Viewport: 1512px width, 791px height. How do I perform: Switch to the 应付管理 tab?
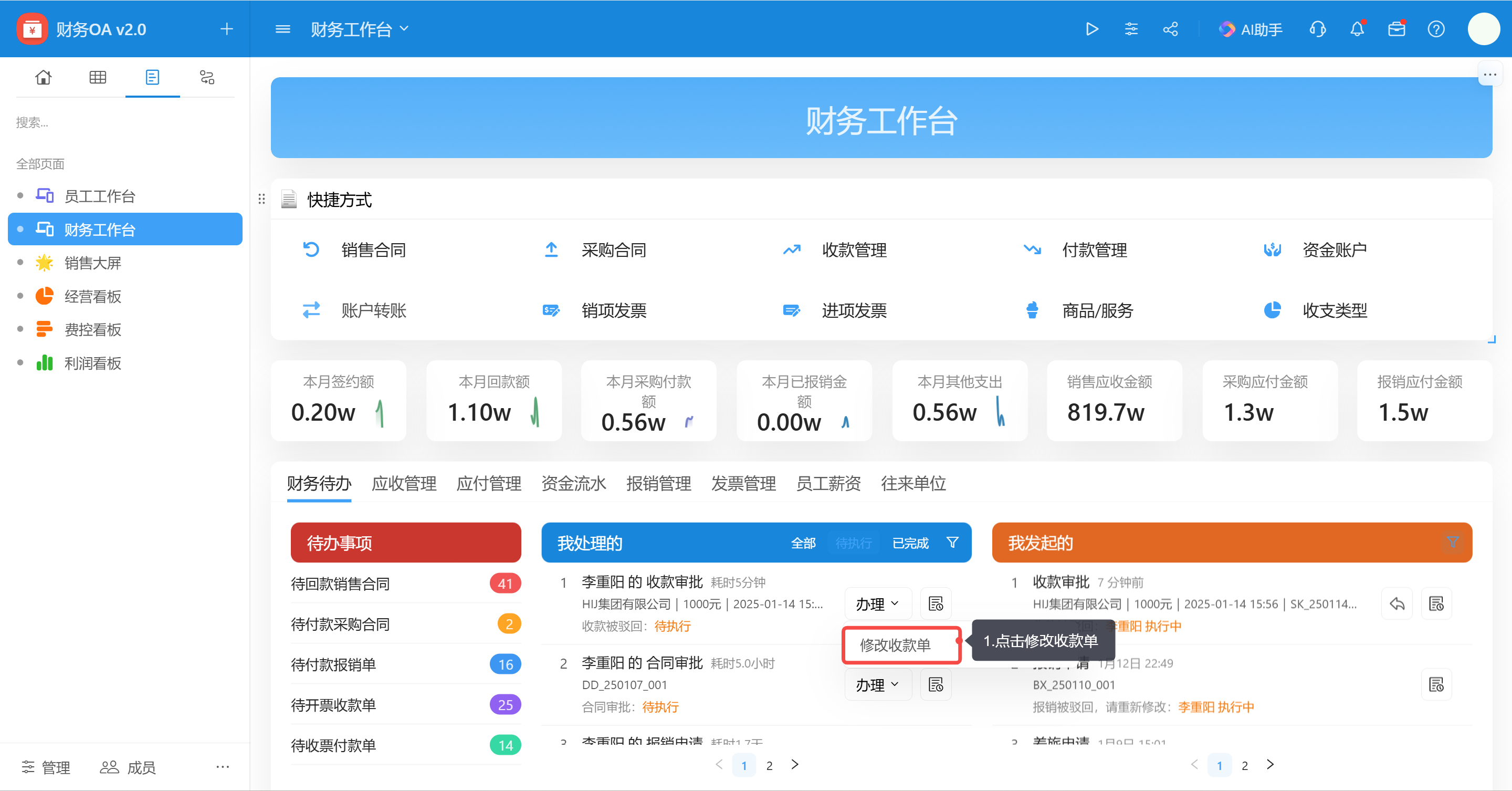pyautogui.click(x=488, y=483)
